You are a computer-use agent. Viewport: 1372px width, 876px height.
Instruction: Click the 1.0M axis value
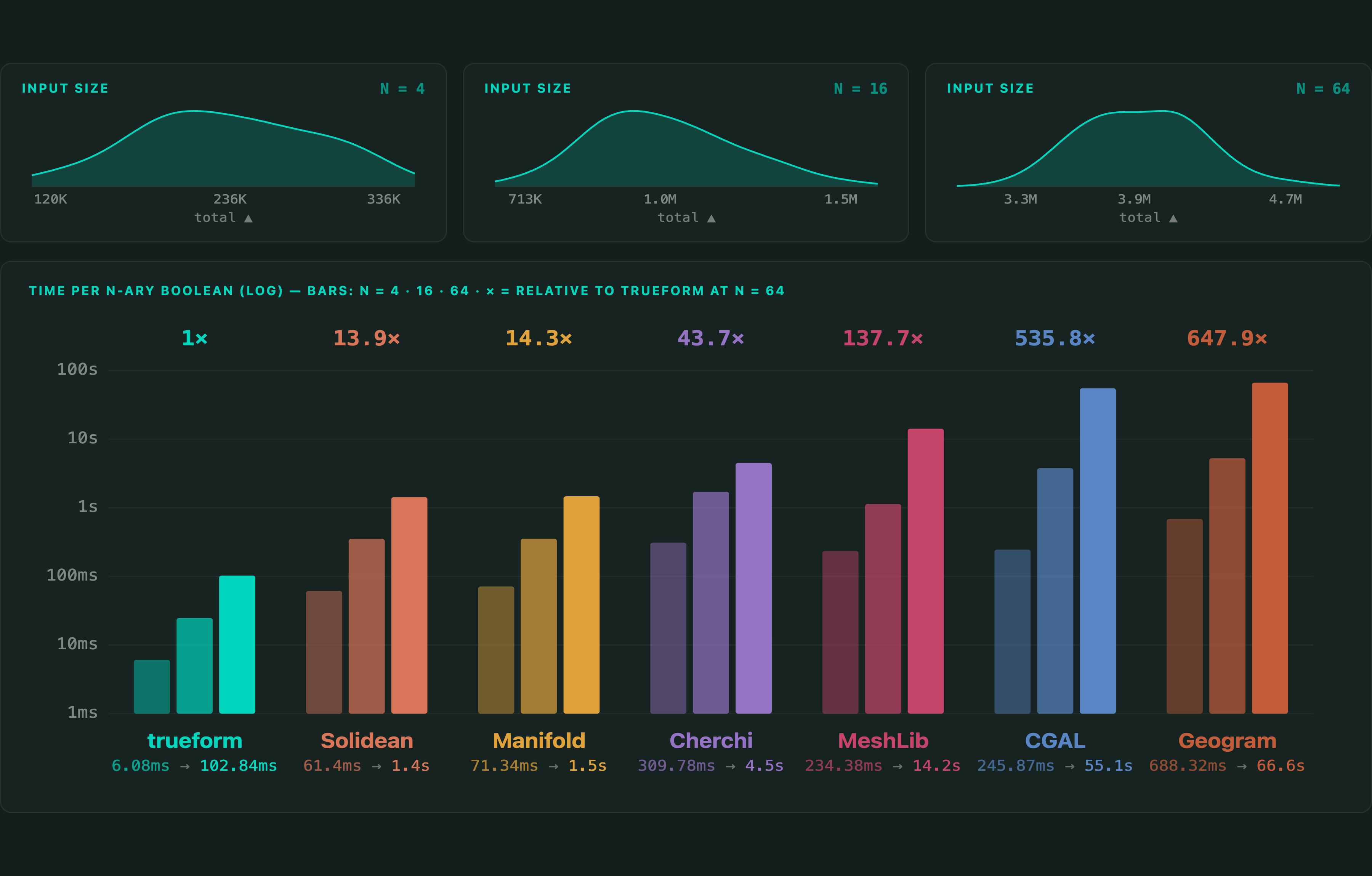coord(660,199)
